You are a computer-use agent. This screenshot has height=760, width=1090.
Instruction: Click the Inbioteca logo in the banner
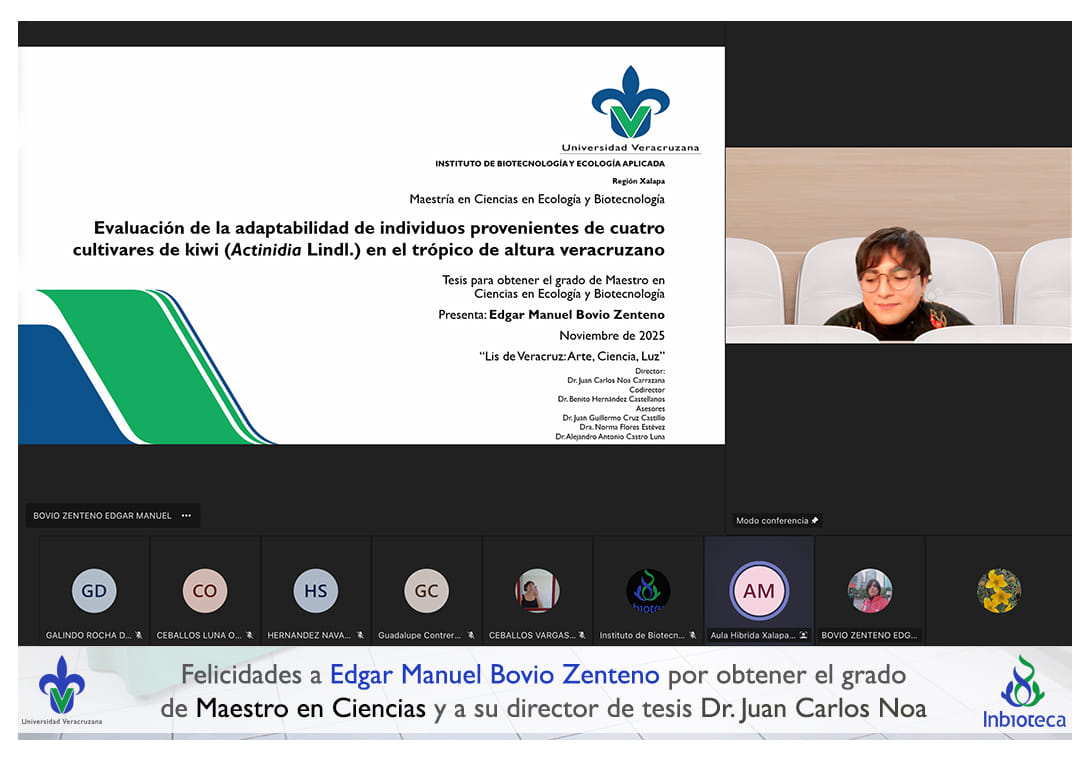pos(1023,692)
